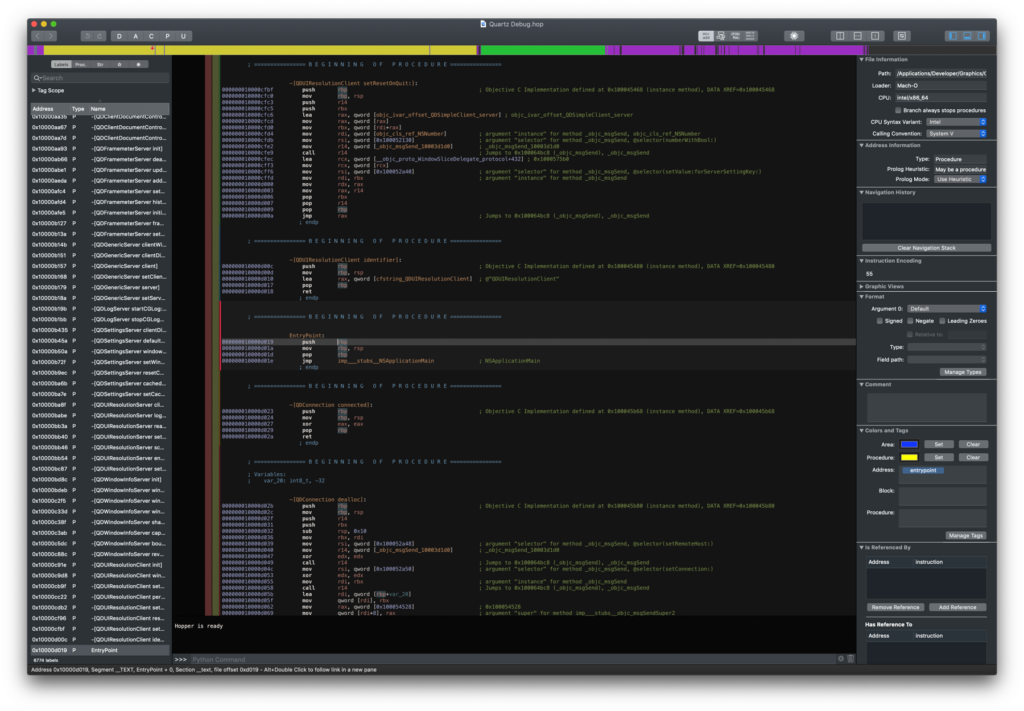
Task: Expand the Graphic Views section
Action: coord(862,286)
